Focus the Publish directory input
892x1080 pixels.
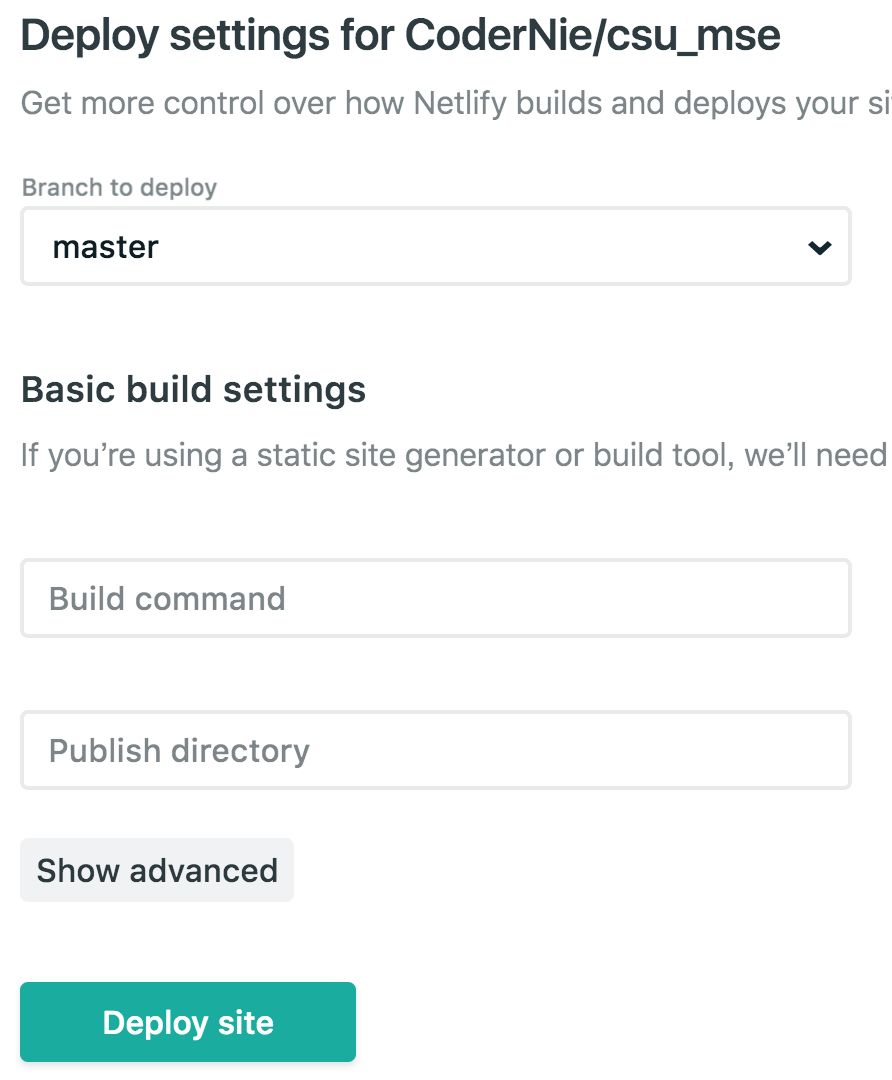pyautogui.click(x=435, y=750)
